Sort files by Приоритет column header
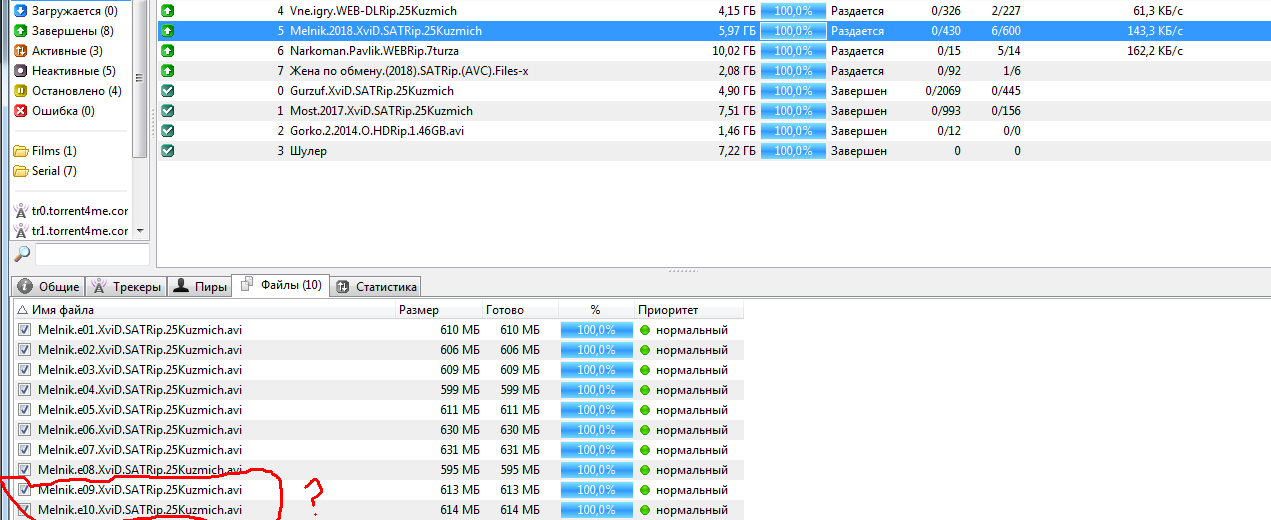Screen dimensions: 1271x520 688,310
